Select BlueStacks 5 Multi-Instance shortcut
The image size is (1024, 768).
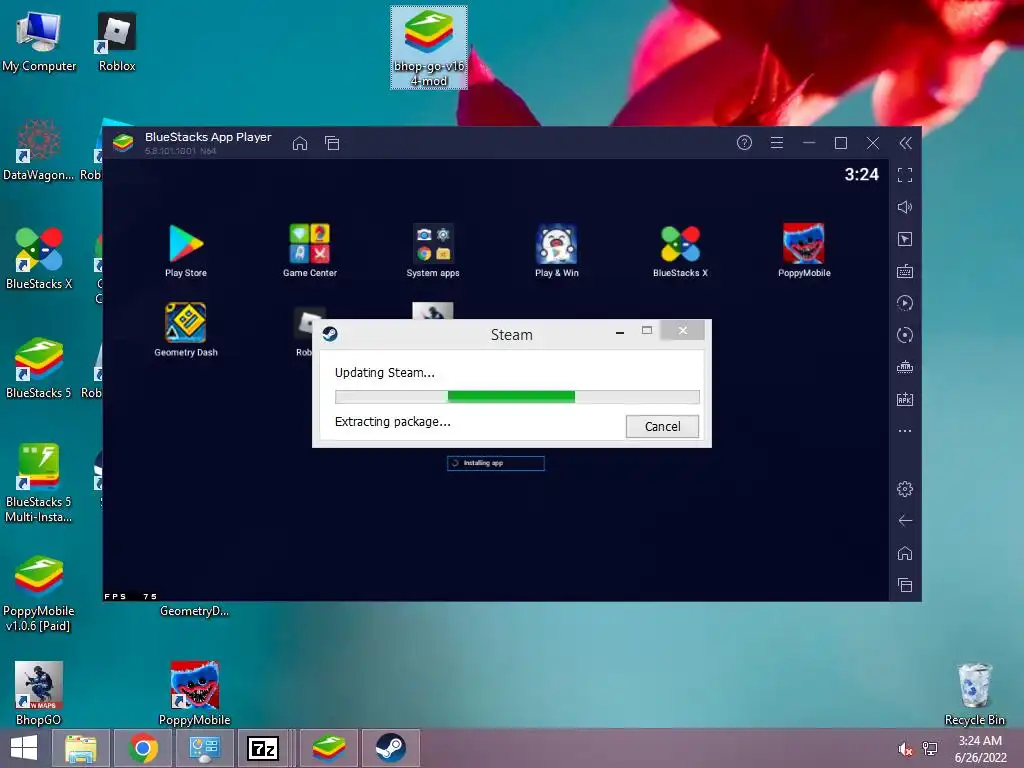coord(39,483)
